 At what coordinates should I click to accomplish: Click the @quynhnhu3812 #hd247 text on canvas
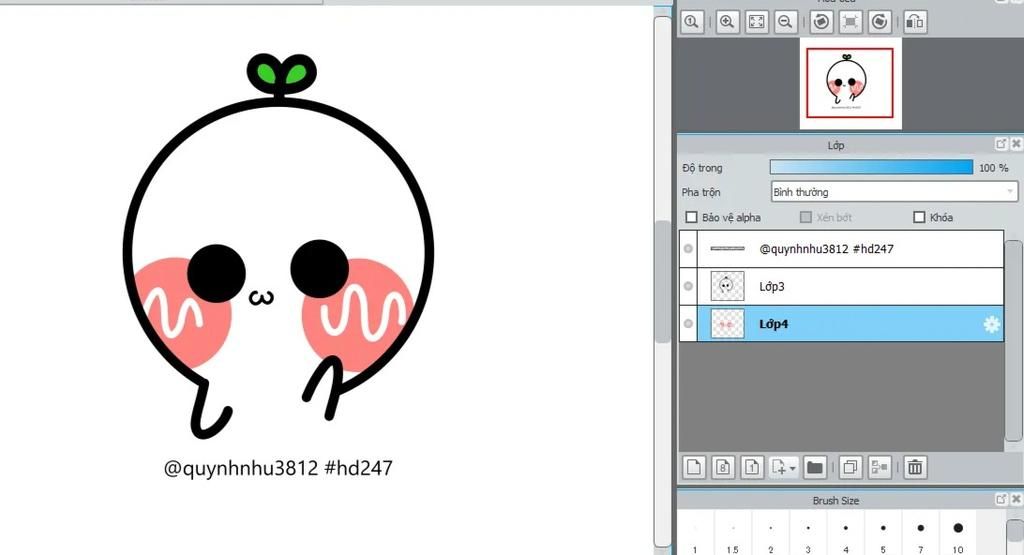(278, 468)
